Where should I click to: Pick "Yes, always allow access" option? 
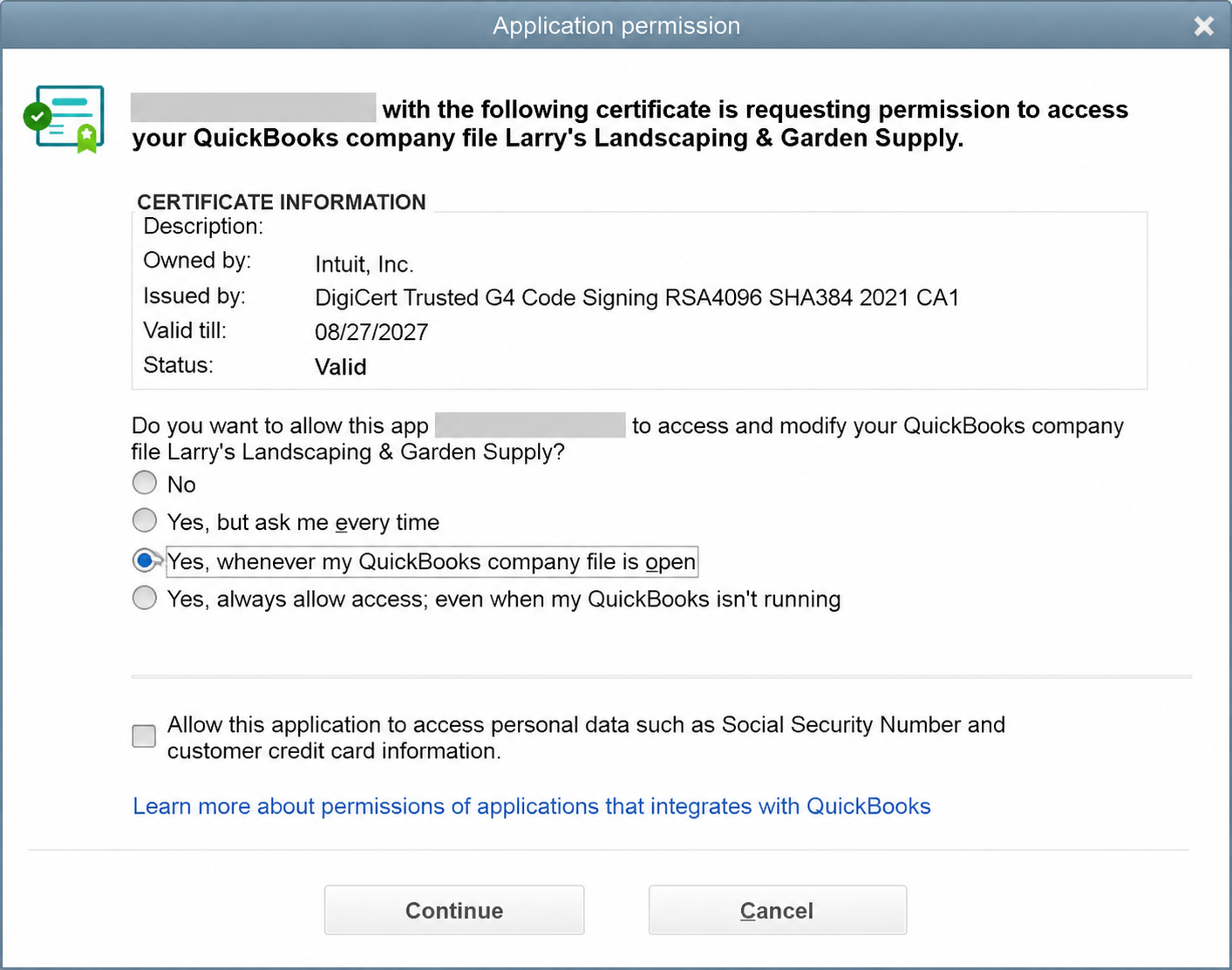pyautogui.click(x=145, y=598)
